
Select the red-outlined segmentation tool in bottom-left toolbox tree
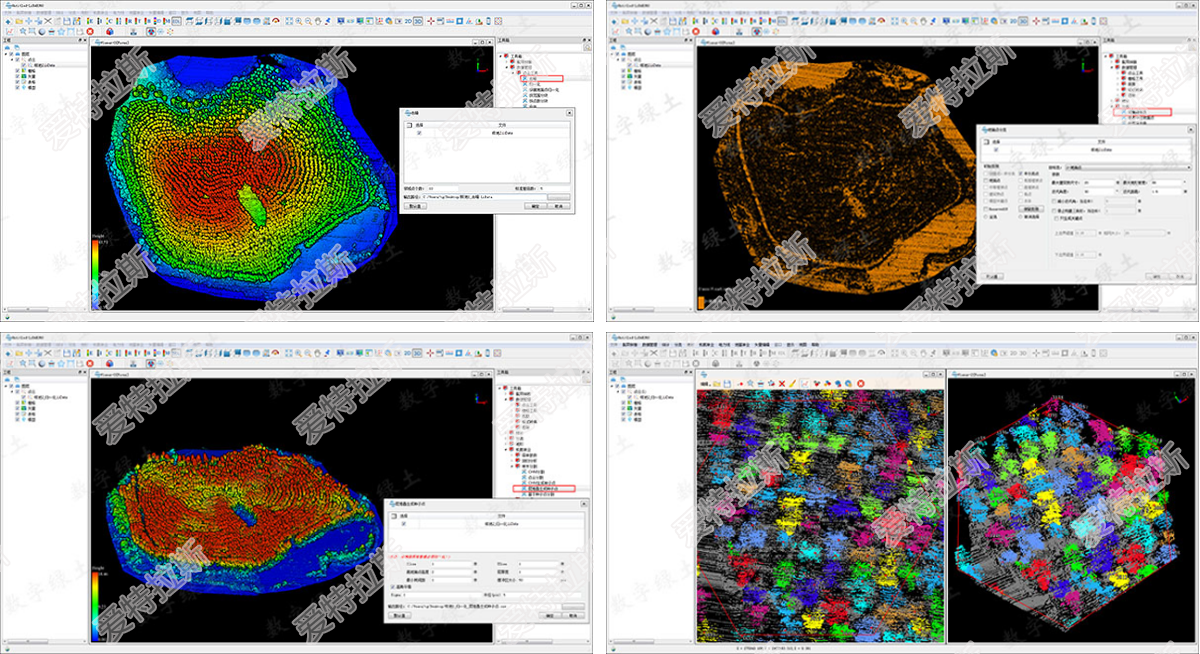coord(543,488)
